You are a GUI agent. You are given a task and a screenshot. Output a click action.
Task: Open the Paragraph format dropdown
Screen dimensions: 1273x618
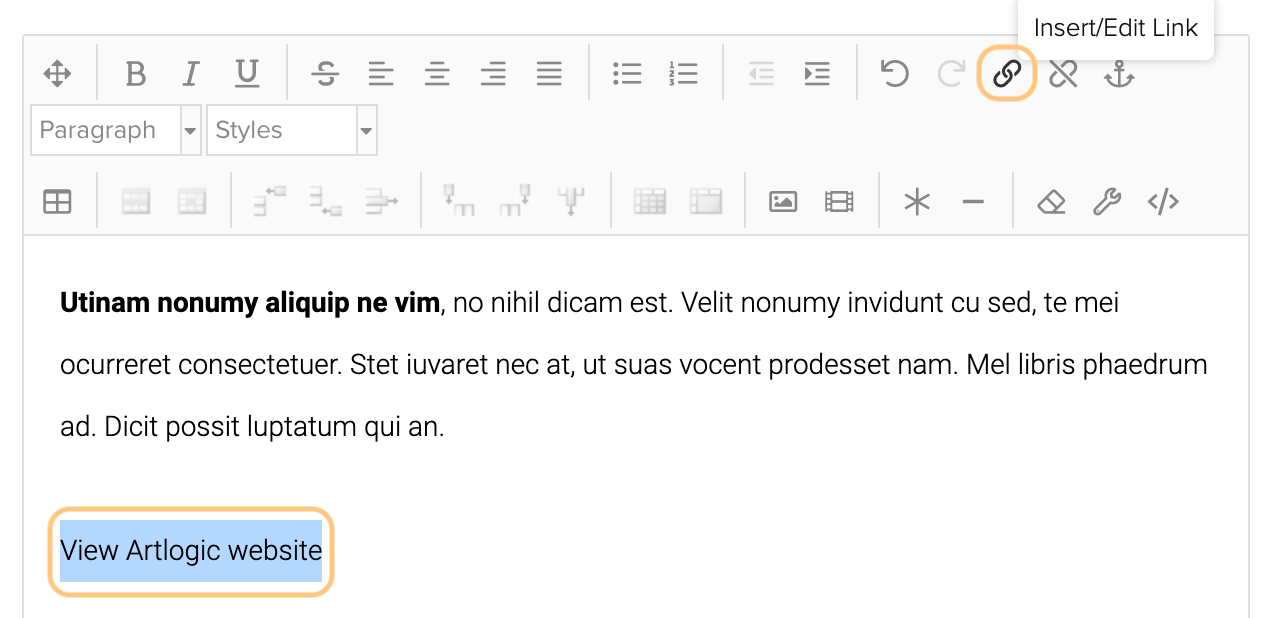click(x=116, y=130)
